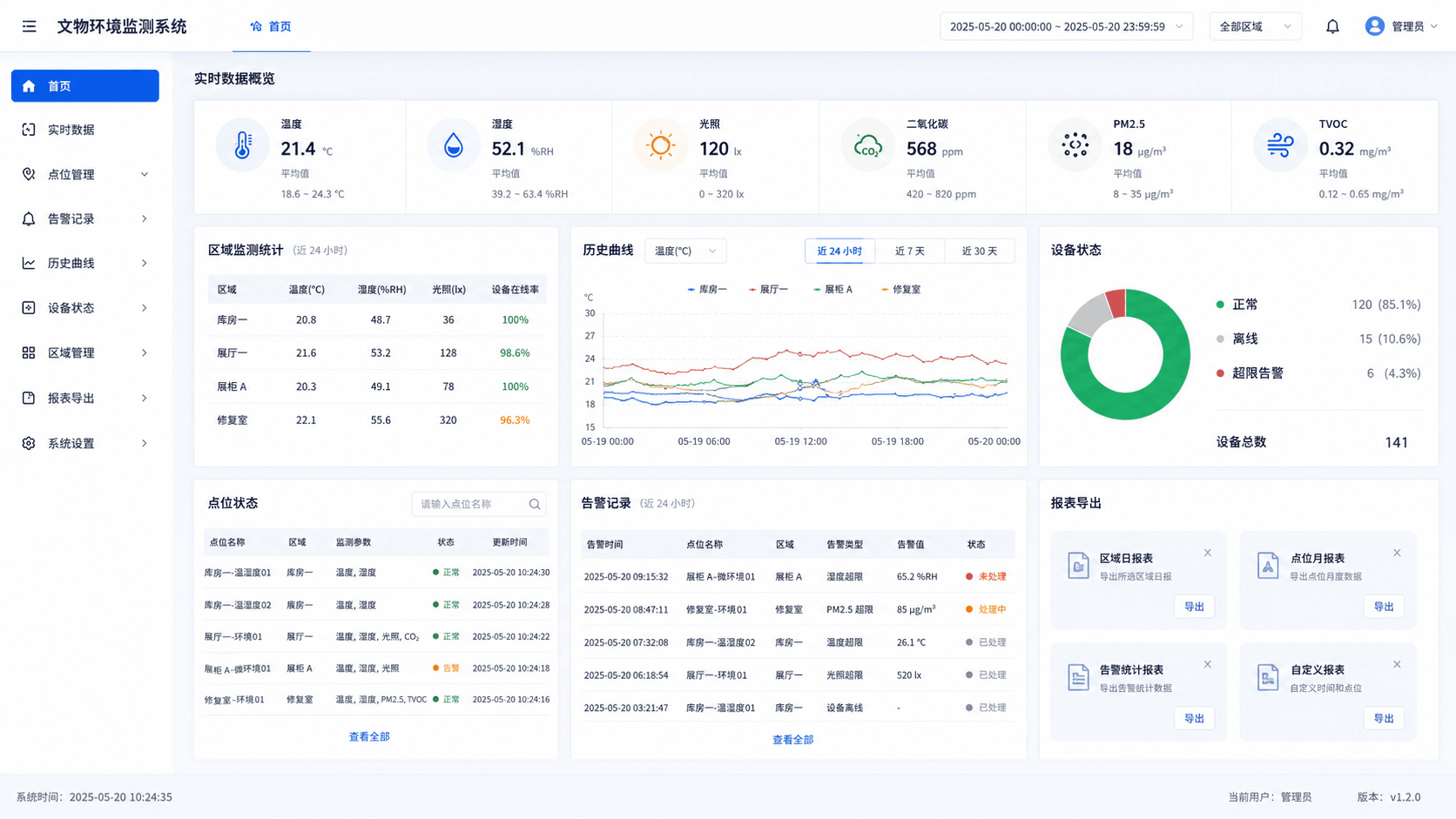Click the admin user avatar icon
The height and width of the screenshot is (819, 1456).
(1374, 26)
